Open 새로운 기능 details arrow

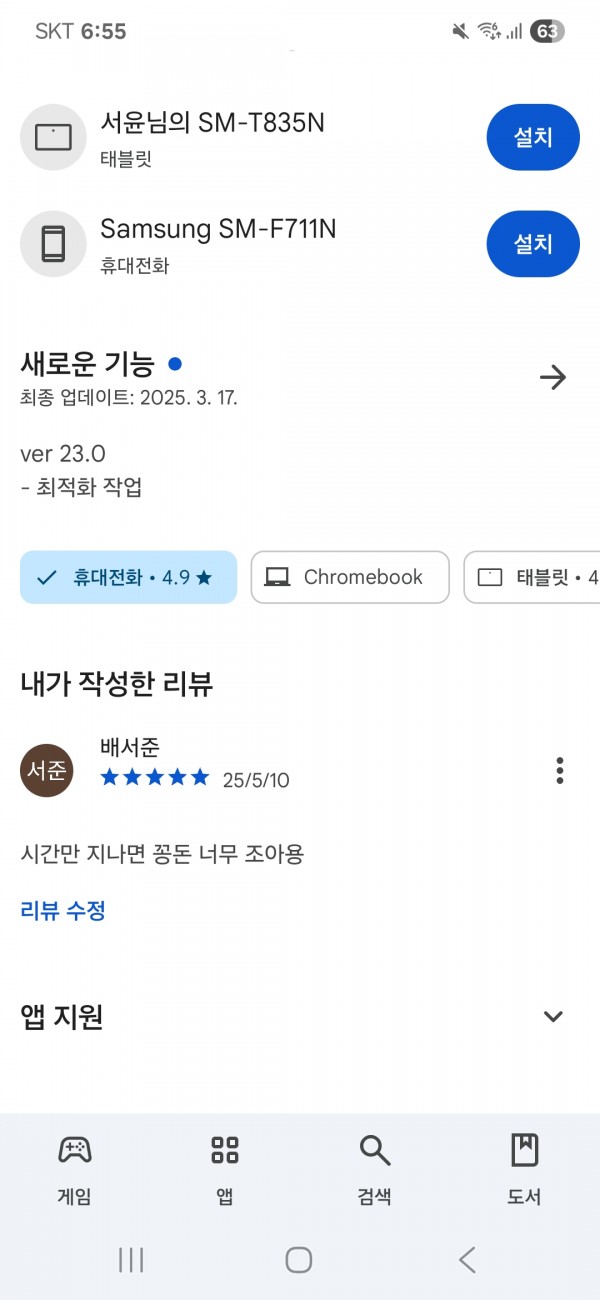point(553,377)
